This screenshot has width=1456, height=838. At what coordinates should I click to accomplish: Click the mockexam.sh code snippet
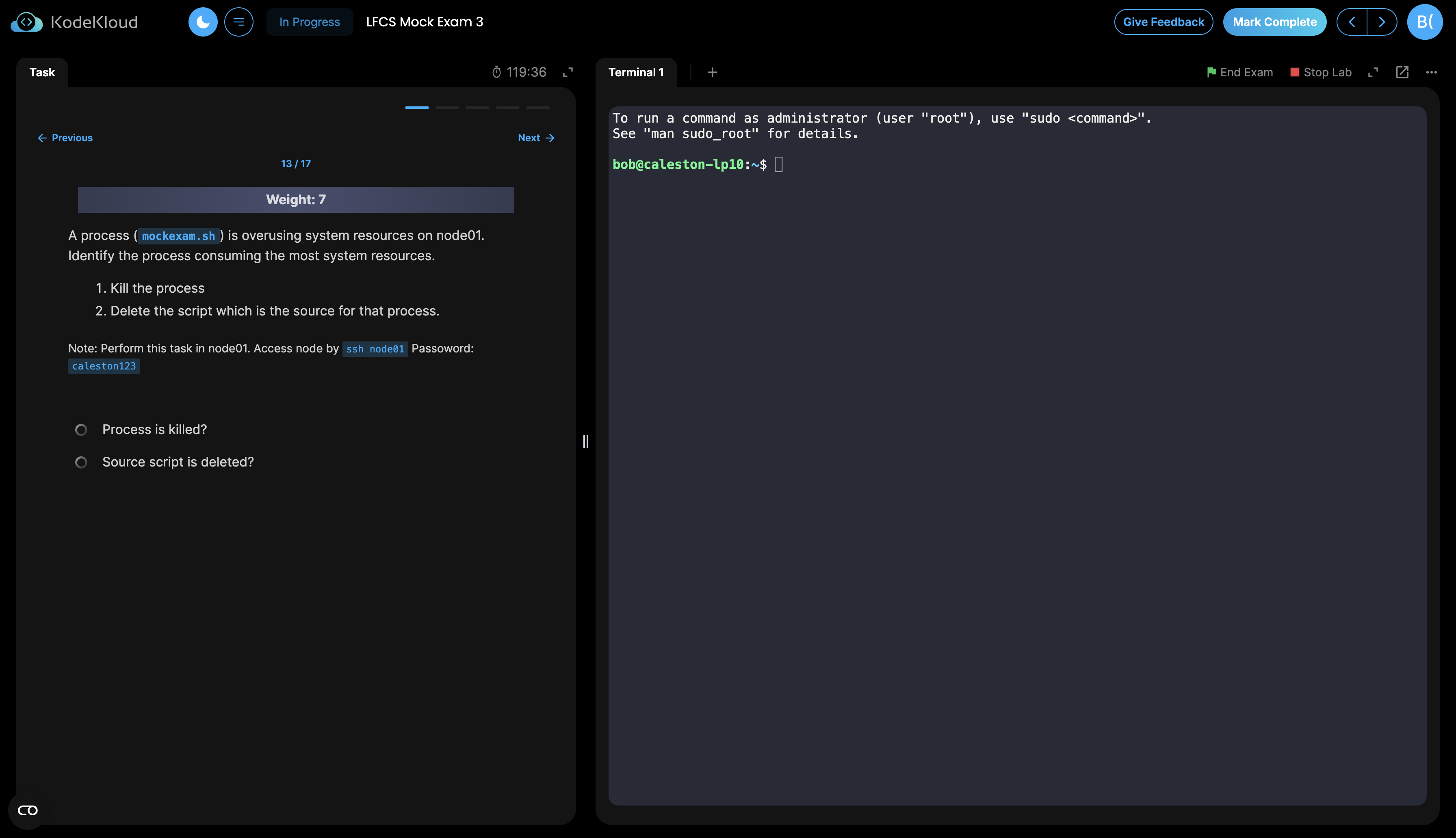click(x=178, y=236)
